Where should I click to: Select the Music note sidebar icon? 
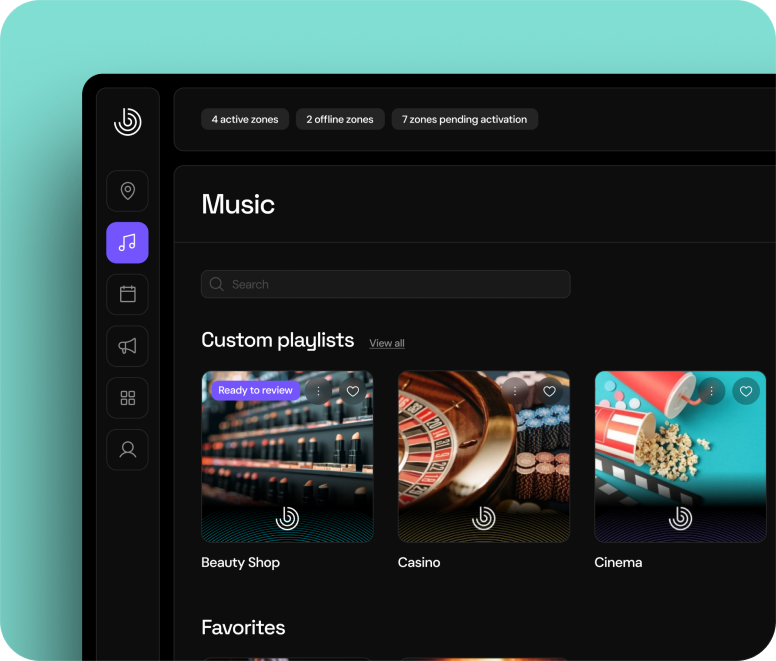(x=128, y=242)
